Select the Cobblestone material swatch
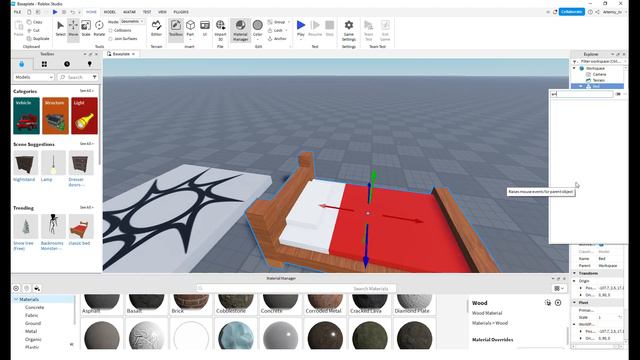The width and height of the screenshot is (640, 360). point(236,304)
